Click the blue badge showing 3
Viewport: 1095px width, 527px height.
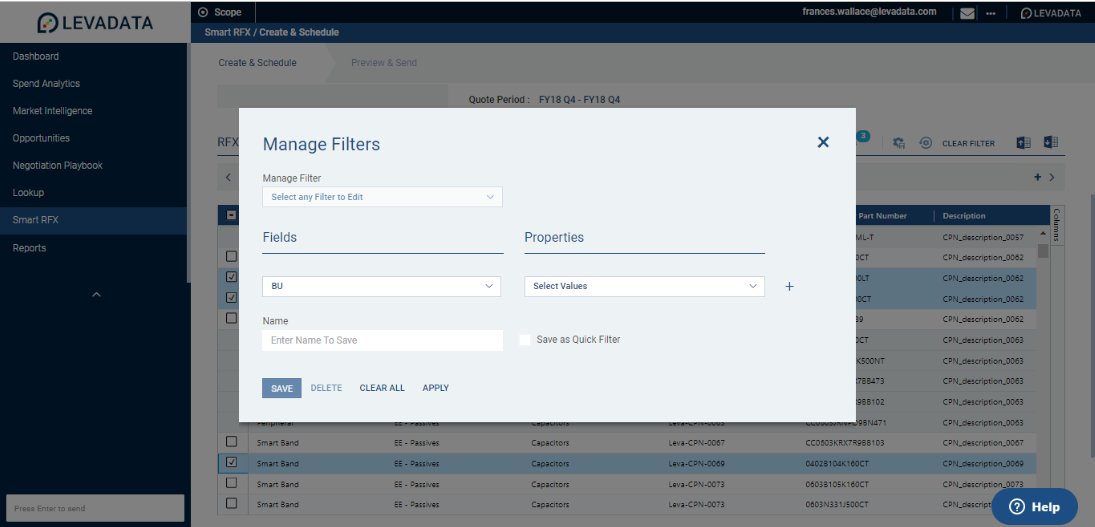click(x=863, y=136)
